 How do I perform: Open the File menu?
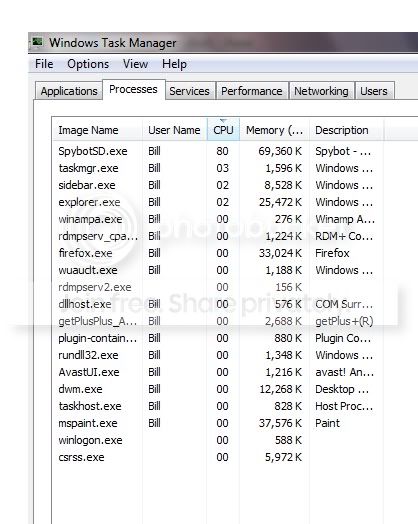coord(44,64)
